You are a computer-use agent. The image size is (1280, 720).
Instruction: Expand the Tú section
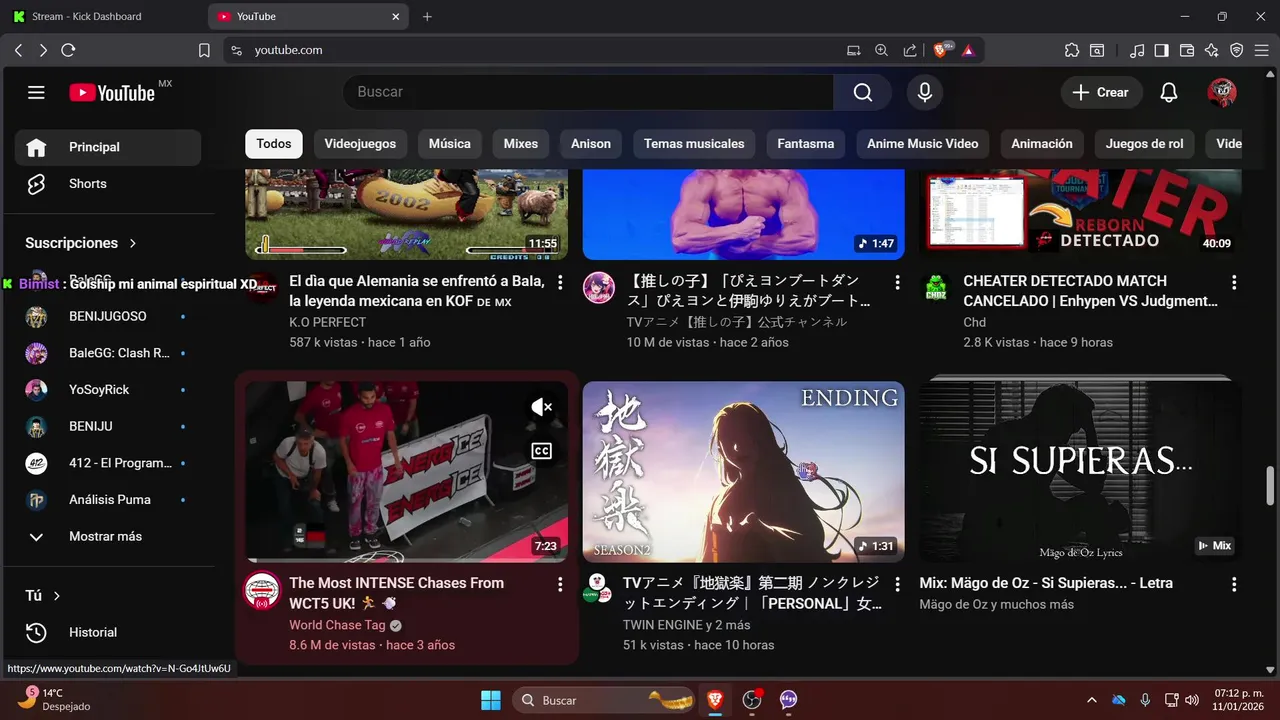tap(43, 596)
